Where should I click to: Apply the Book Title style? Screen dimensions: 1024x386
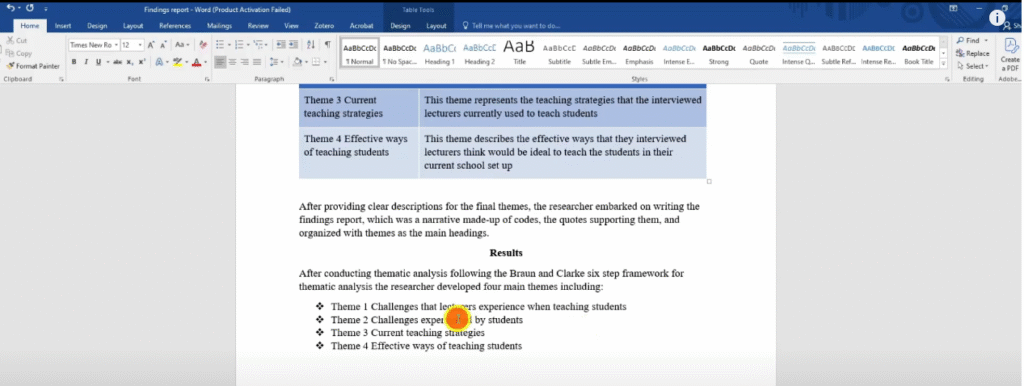pos(918,54)
